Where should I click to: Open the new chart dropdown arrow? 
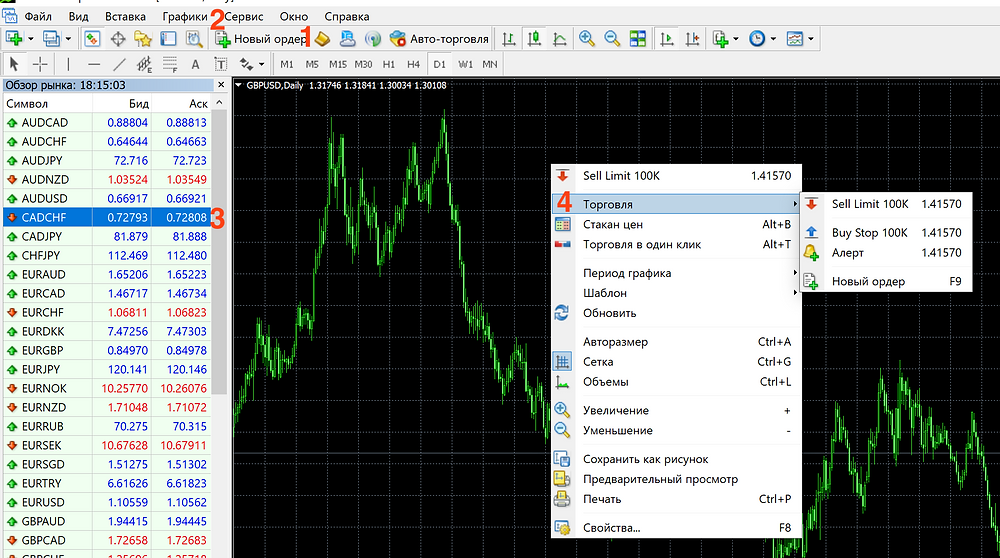coord(31,39)
